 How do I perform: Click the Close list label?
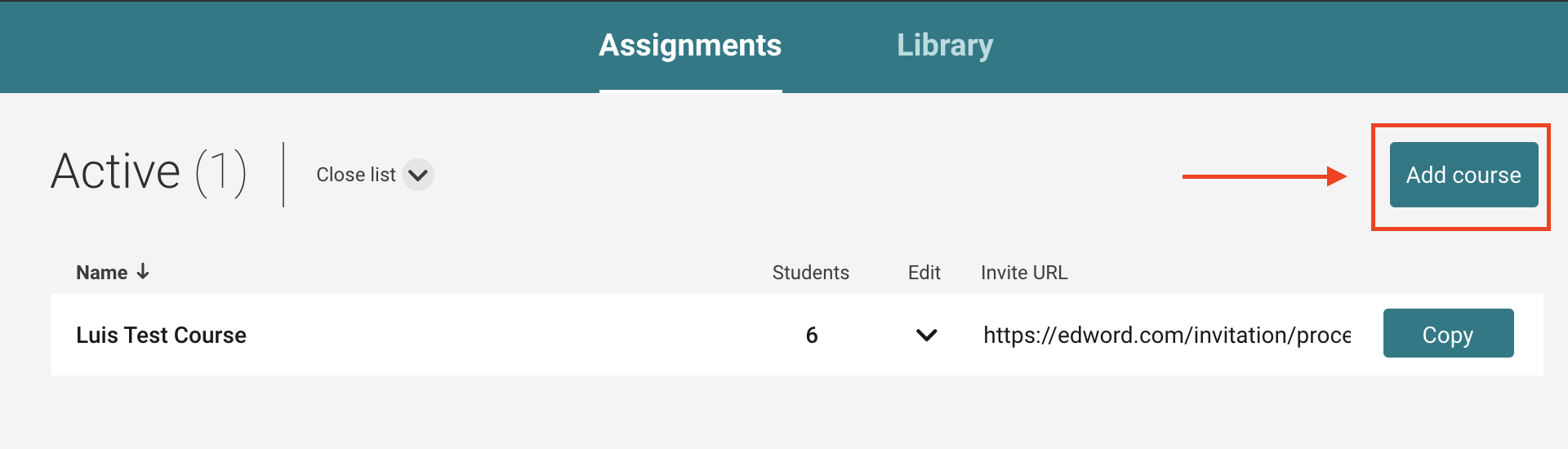pyautogui.click(x=355, y=175)
